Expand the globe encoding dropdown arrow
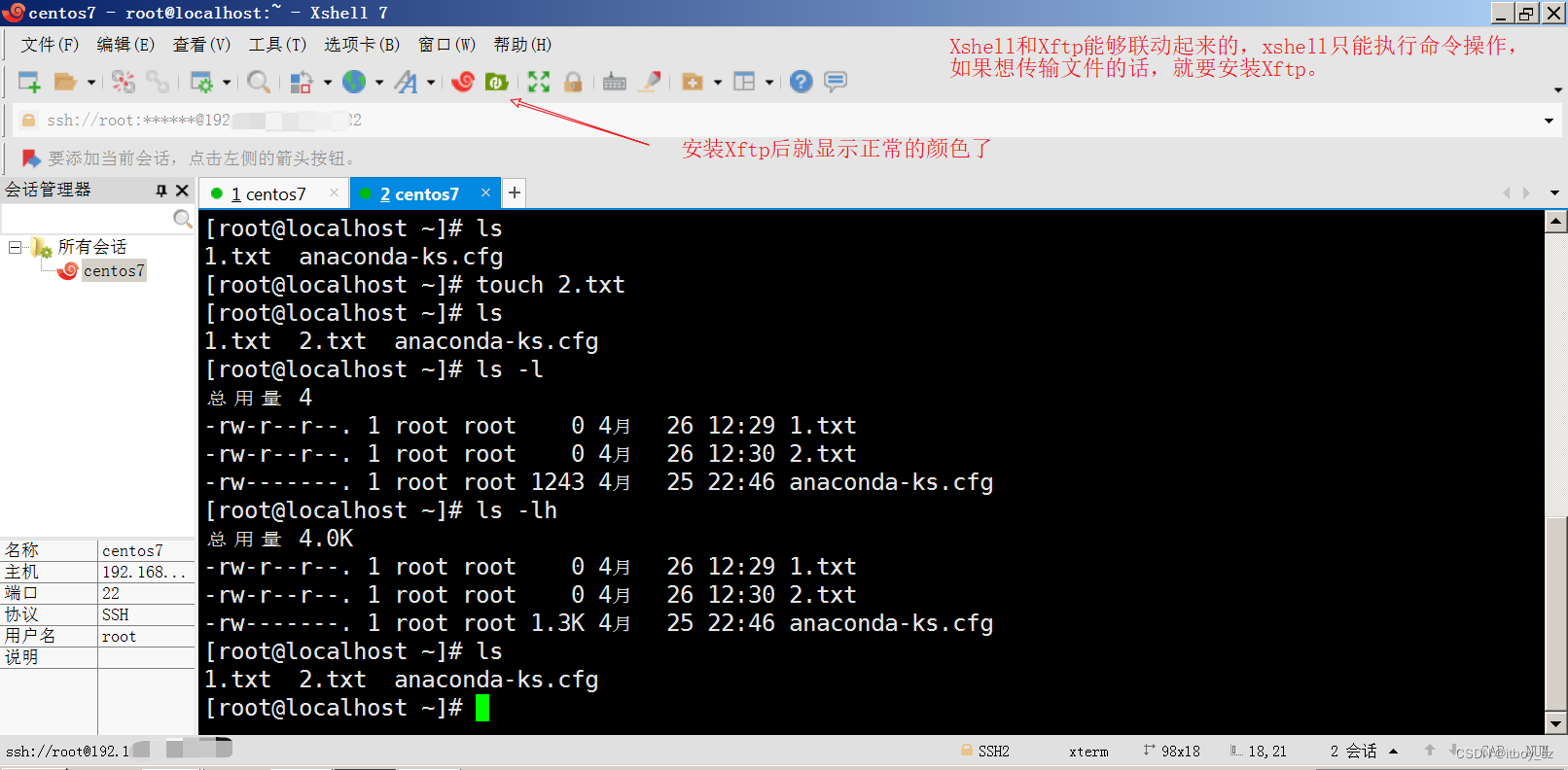The width and height of the screenshot is (1568, 770). point(379,83)
